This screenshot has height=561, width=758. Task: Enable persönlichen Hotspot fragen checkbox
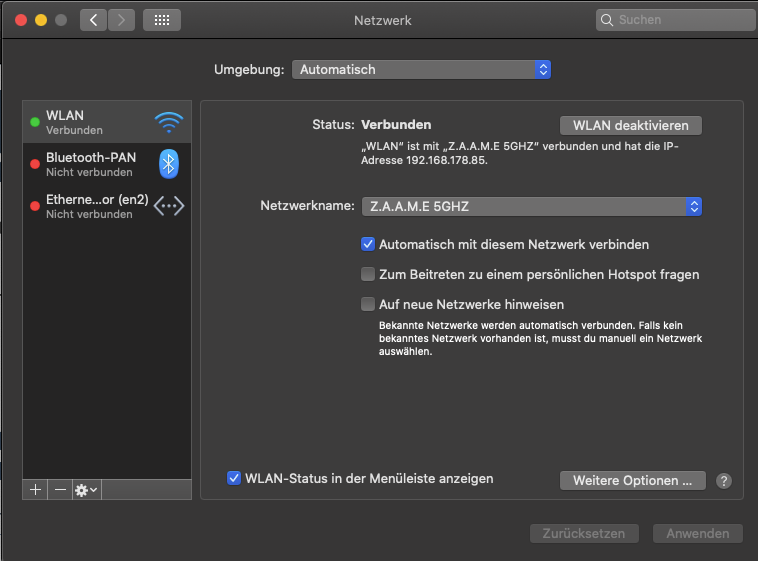coord(368,274)
